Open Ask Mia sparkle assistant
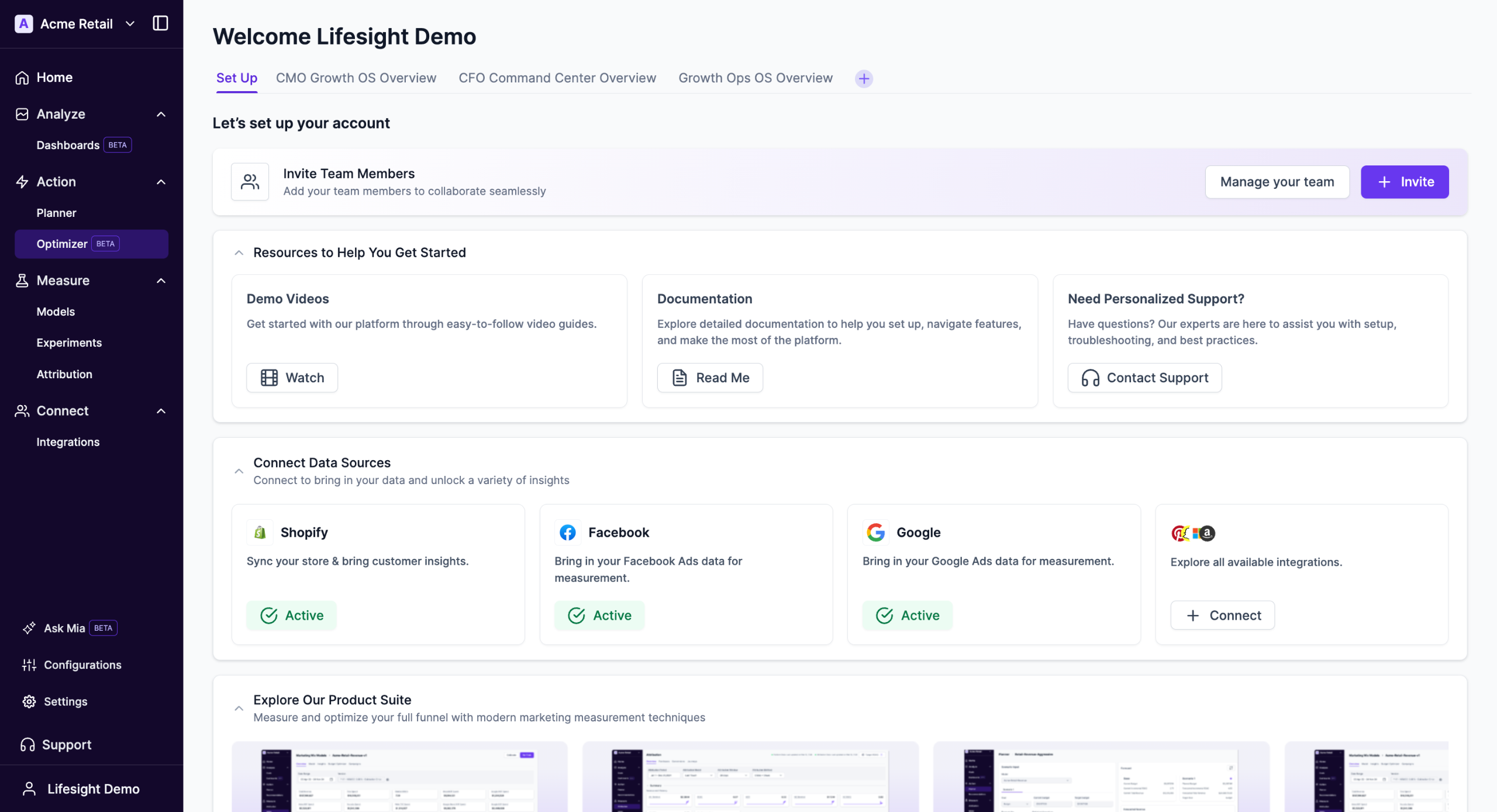 (x=29, y=628)
